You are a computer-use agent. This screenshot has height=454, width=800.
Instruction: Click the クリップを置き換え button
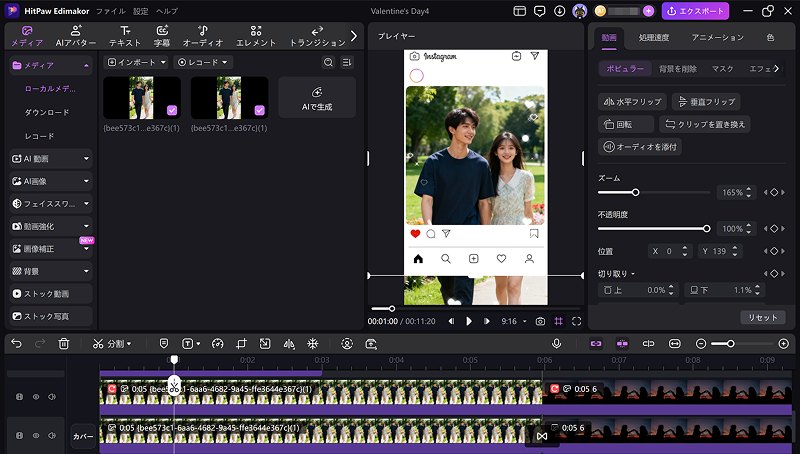(705, 124)
